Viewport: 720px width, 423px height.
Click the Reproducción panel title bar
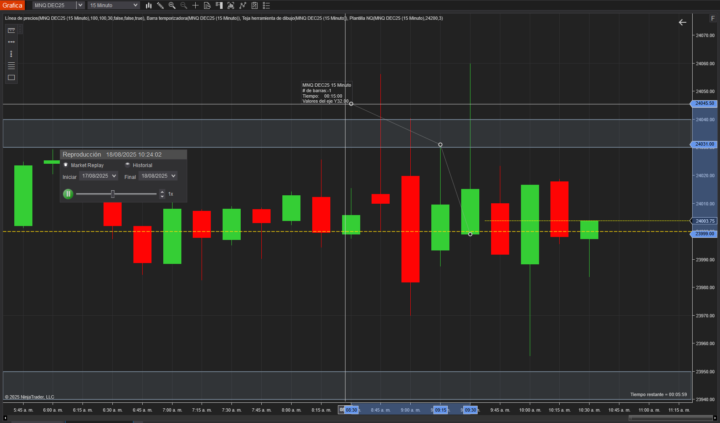pyautogui.click(x=124, y=154)
